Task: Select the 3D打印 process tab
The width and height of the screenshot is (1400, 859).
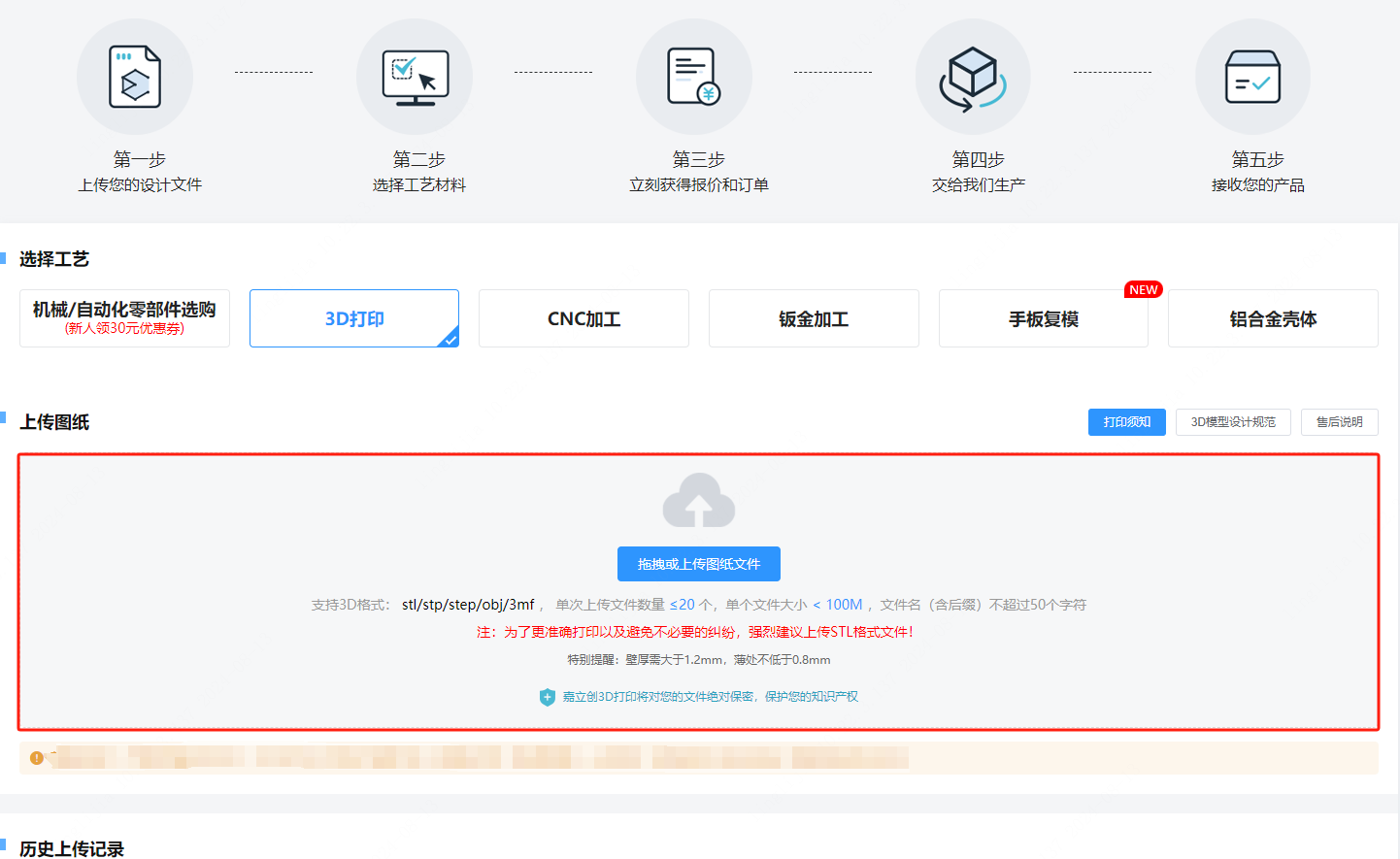Action: coord(354,318)
